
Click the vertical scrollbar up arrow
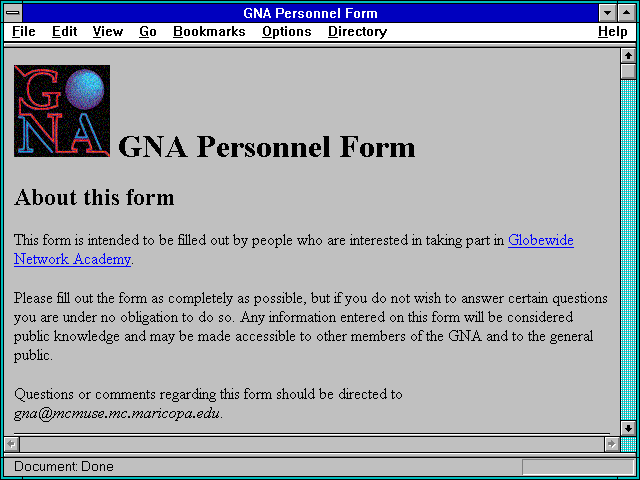tap(628, 56)
